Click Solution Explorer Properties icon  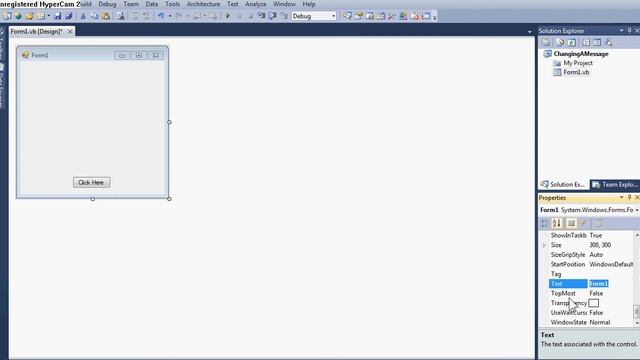pyautogui.click(x=546, y=42)
